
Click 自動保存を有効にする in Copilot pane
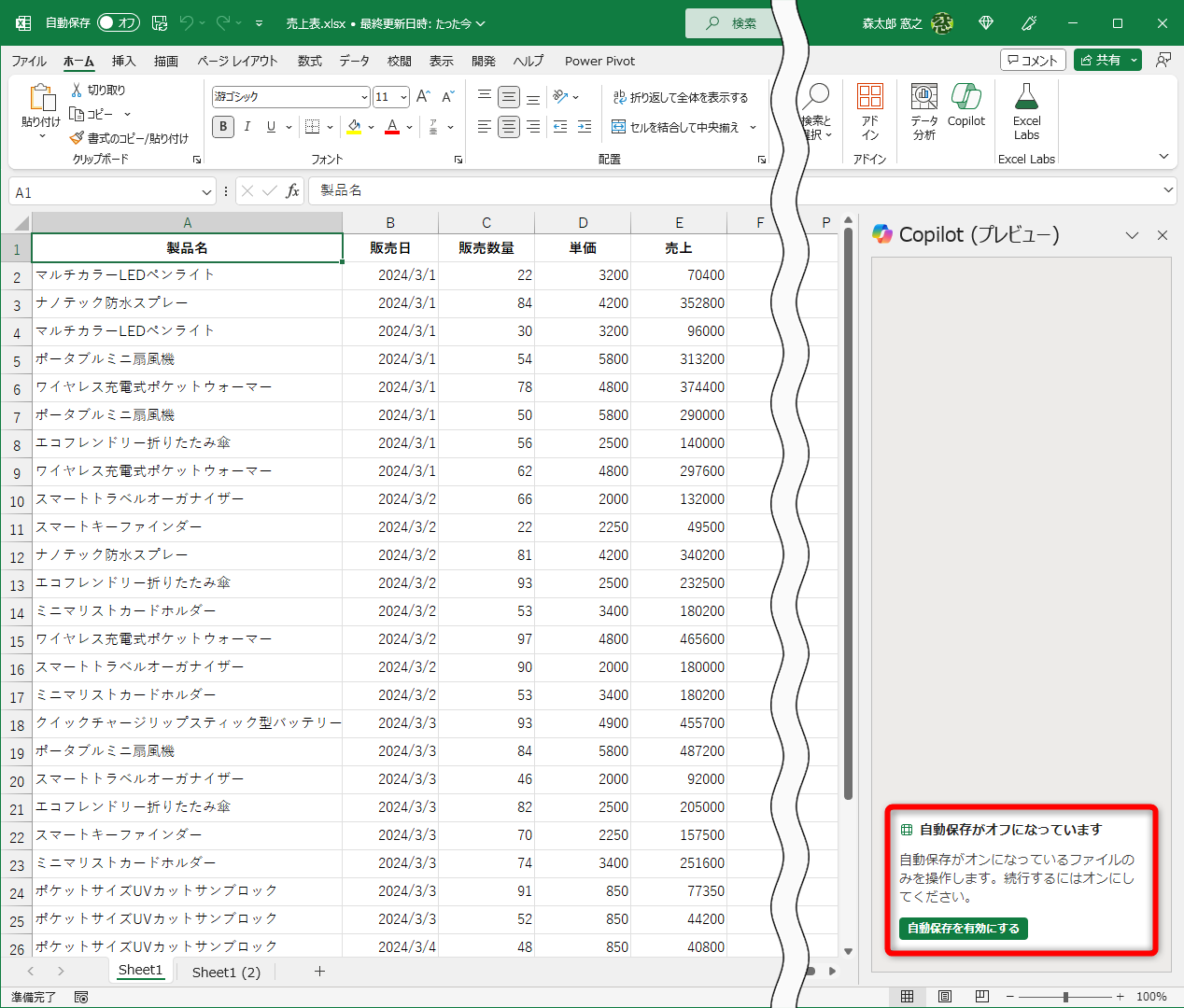click(963, 929)
